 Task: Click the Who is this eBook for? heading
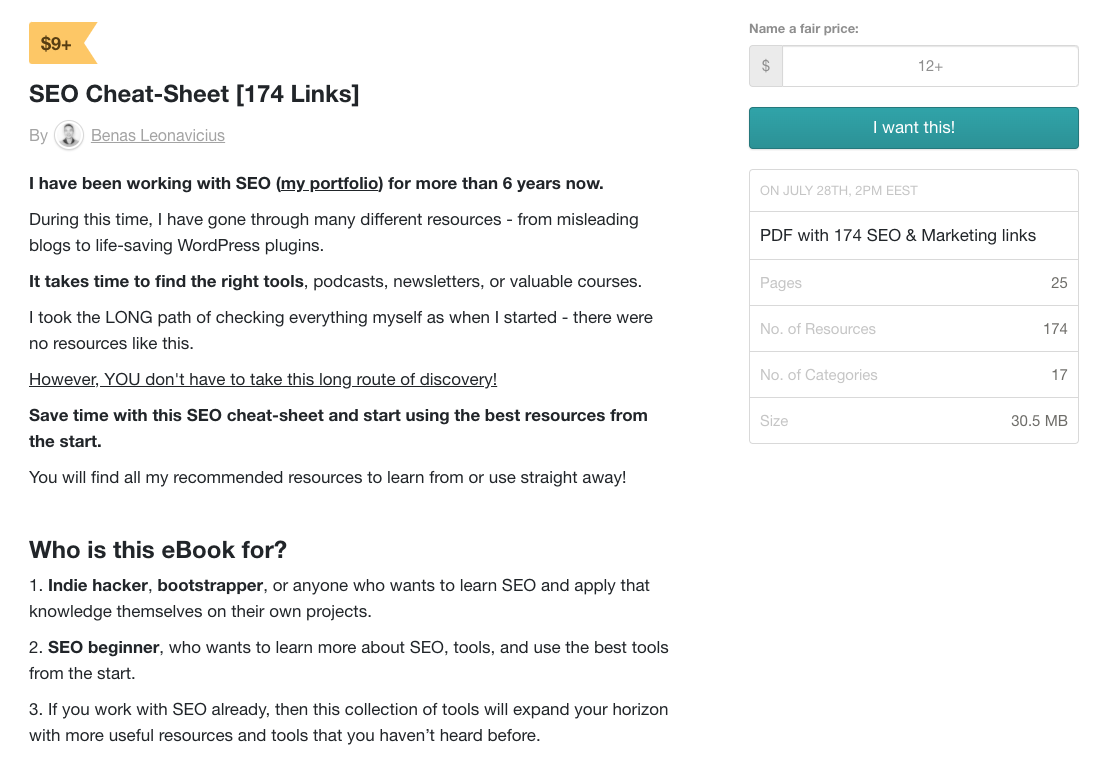click(x=157, y=550)
